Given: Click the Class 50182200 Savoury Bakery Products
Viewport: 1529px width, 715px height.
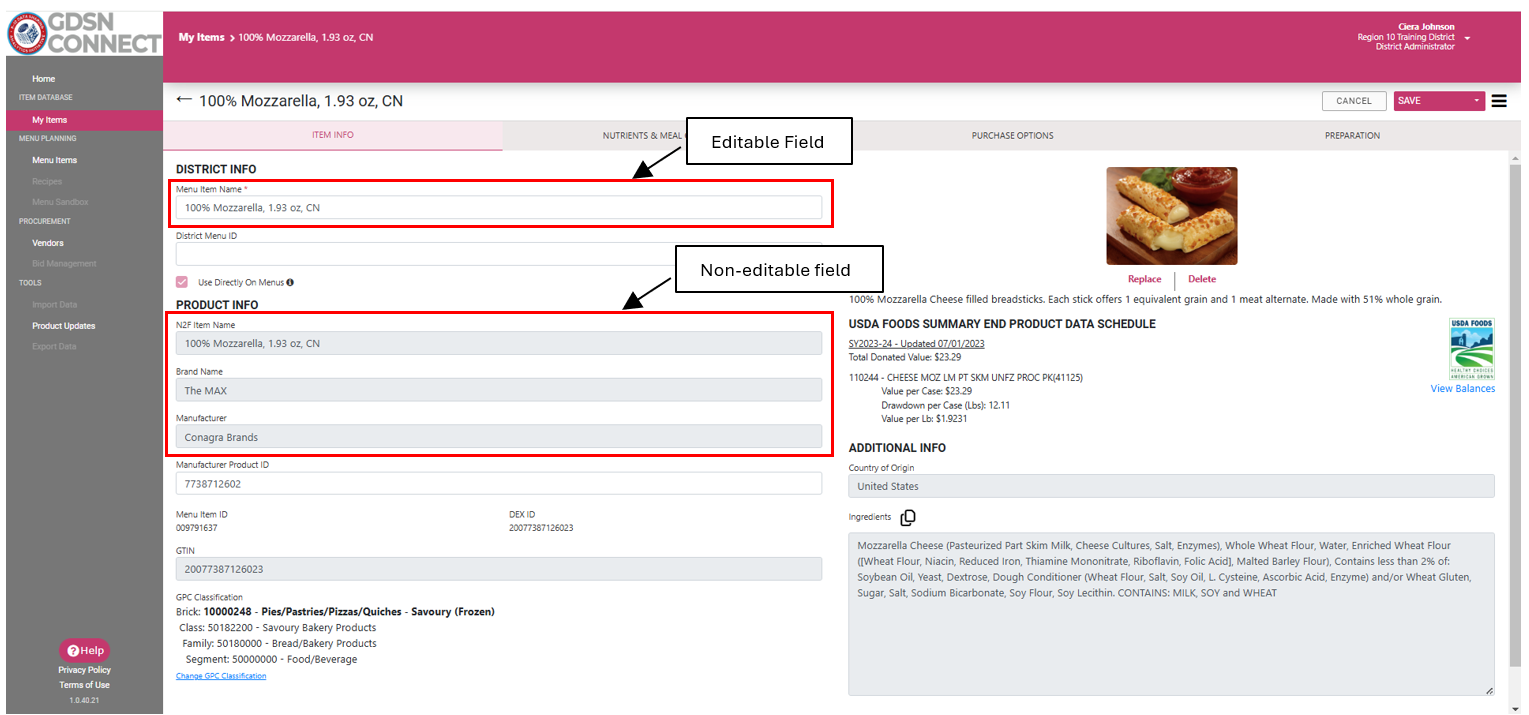Looking at the screenshot, I should pos(277,628).
